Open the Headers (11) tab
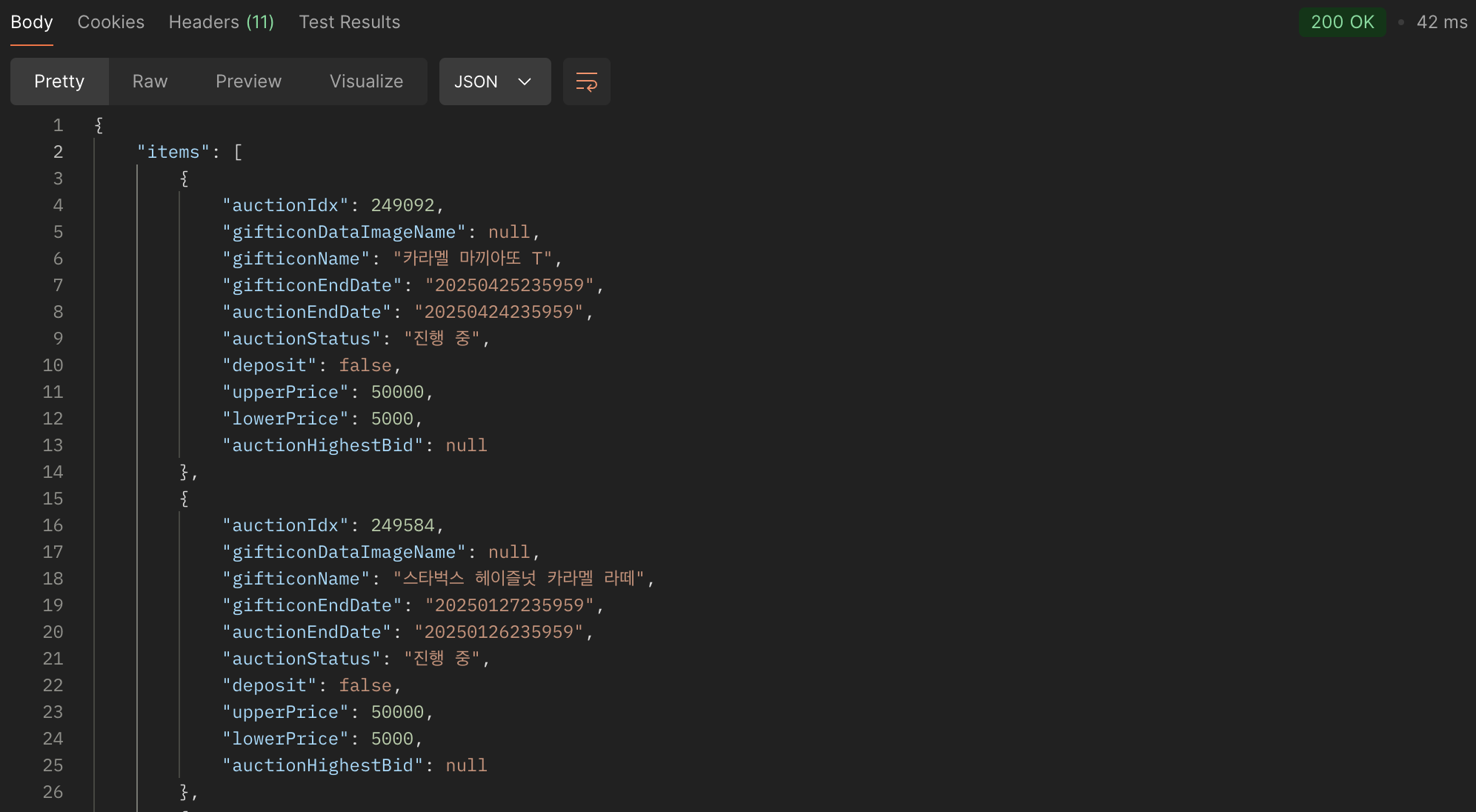Viewport: 1476px width, 812px height. click(x=221, y=22)
